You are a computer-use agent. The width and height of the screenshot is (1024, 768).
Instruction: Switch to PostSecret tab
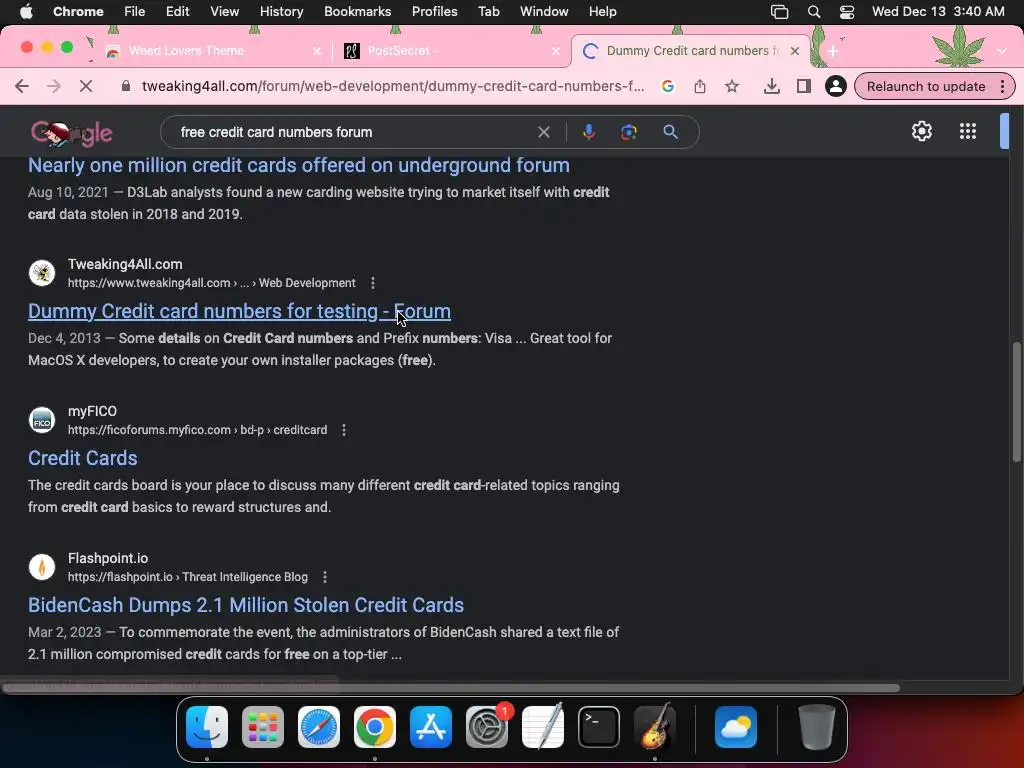tap(451, 51)
